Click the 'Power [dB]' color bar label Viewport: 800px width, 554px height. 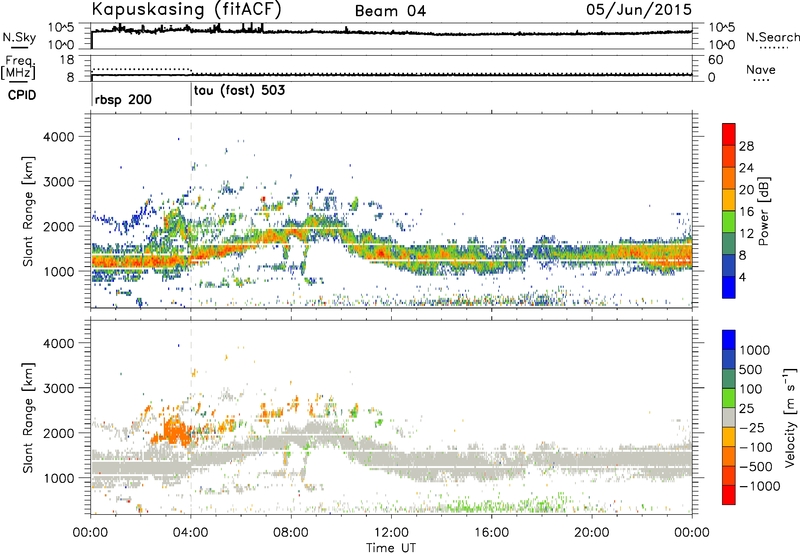(x=763, y=211)
